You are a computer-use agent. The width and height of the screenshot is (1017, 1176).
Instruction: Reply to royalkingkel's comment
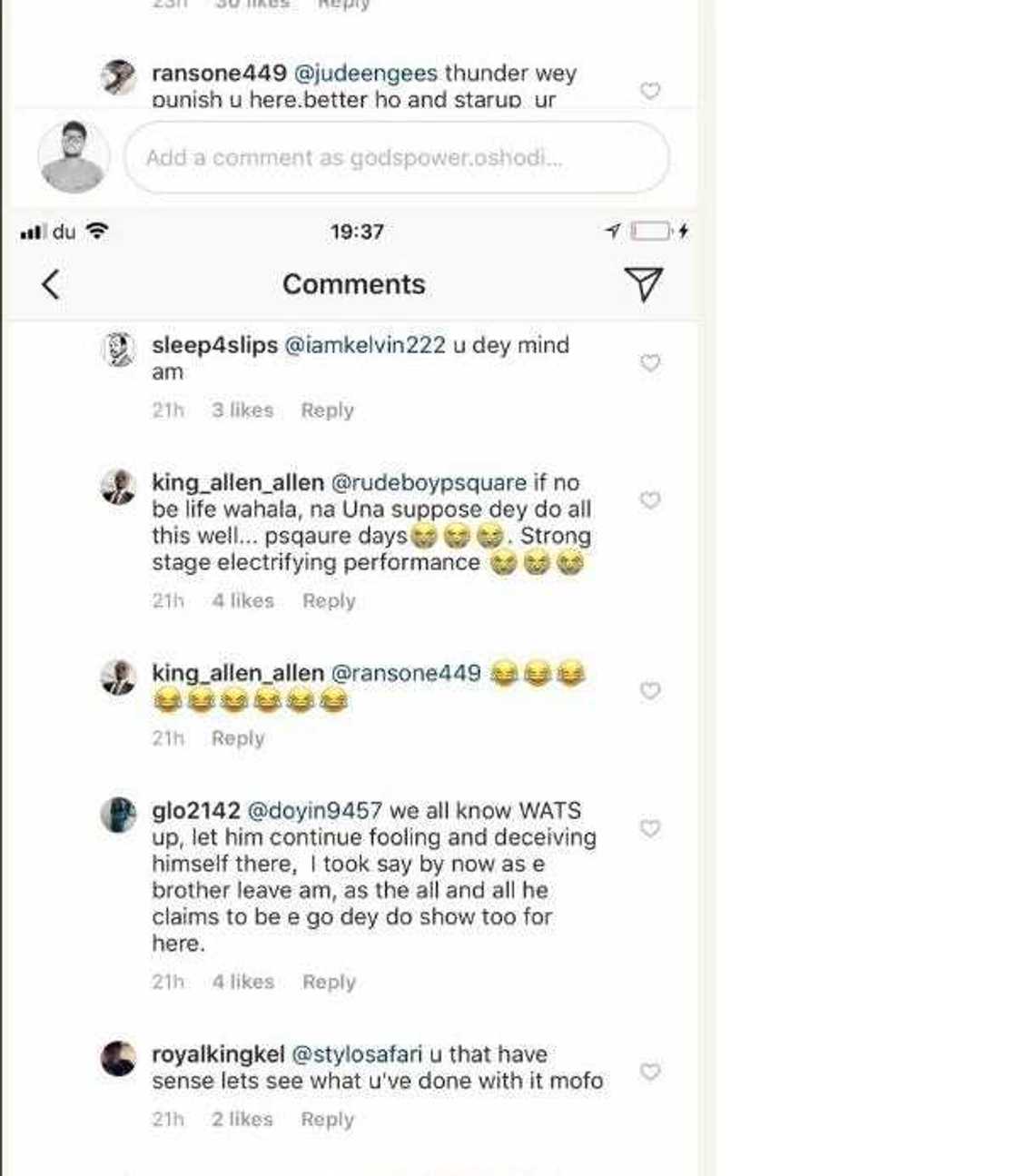[x=327, y=1120]
